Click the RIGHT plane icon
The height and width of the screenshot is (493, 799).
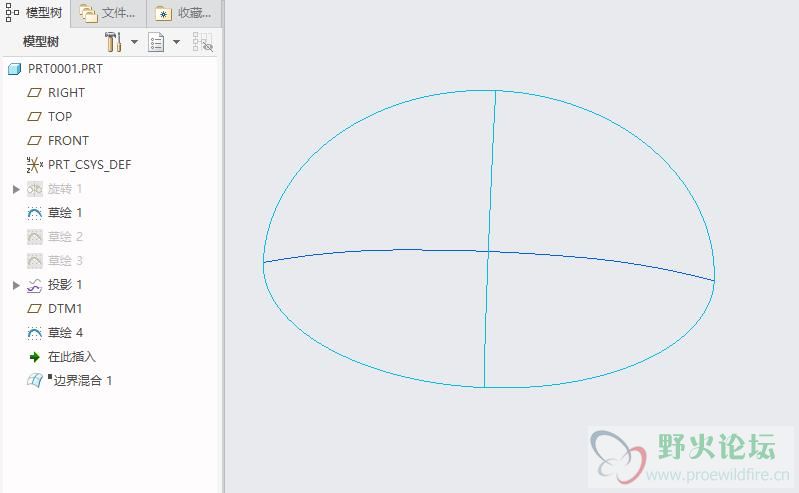click(34, 93)
